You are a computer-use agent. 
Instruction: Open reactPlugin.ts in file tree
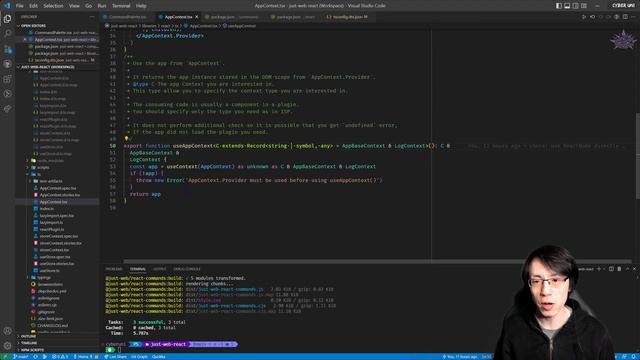(51, 229)
